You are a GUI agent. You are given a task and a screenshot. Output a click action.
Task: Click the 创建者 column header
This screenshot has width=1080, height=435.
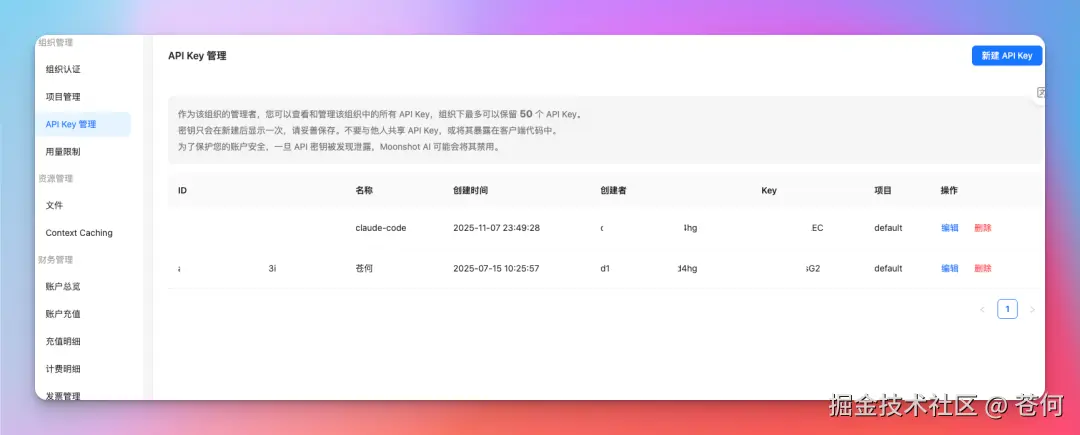[613, 191]
